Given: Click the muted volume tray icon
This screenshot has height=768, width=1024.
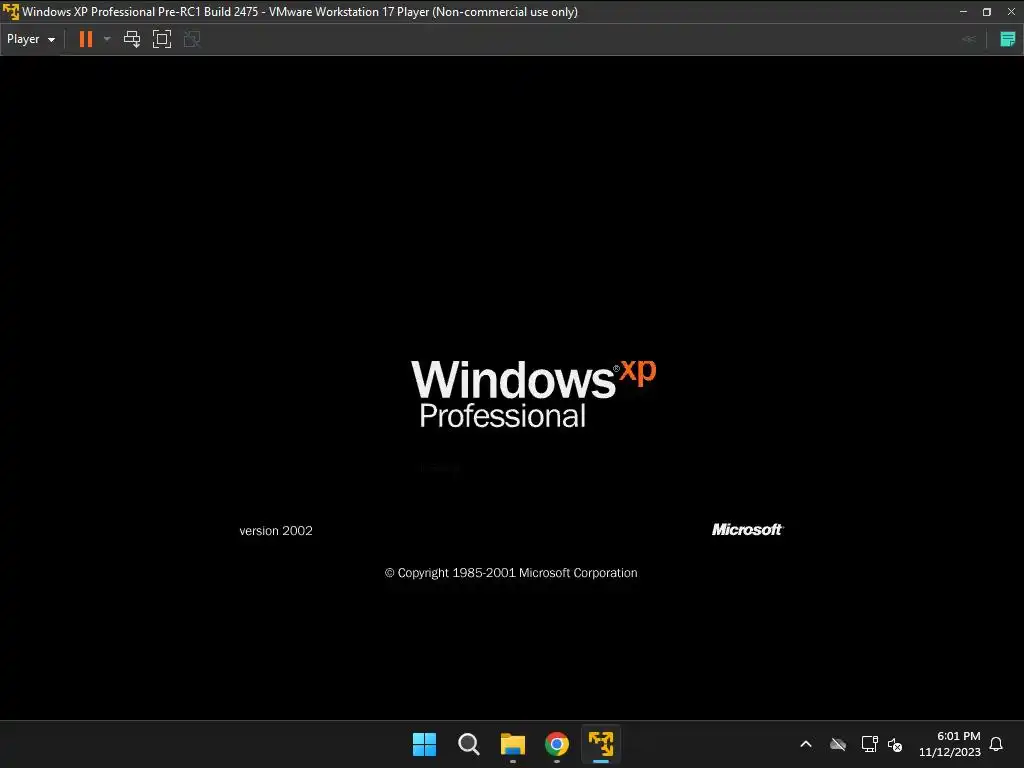Looking at the screenshot, I should pyautogui.click(x=895, y=744).
